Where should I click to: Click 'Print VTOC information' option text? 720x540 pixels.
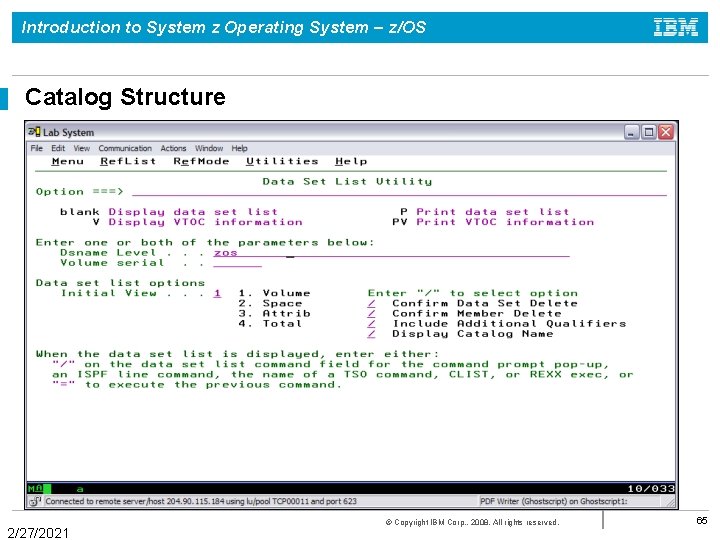(x=505, y=222)
